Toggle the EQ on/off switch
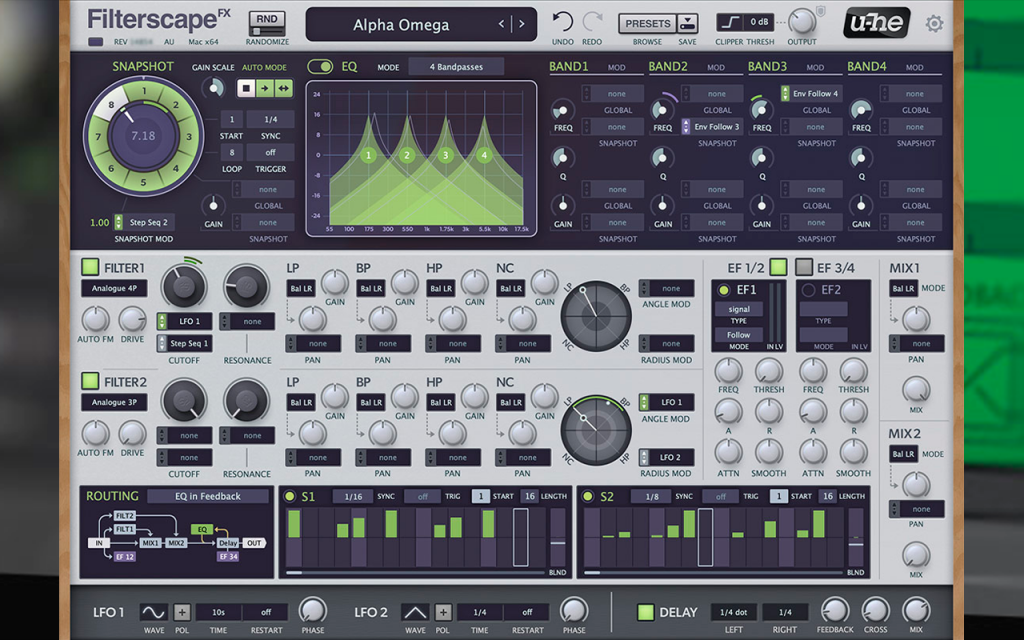The image size is (1024, 640). pos(320,67)
